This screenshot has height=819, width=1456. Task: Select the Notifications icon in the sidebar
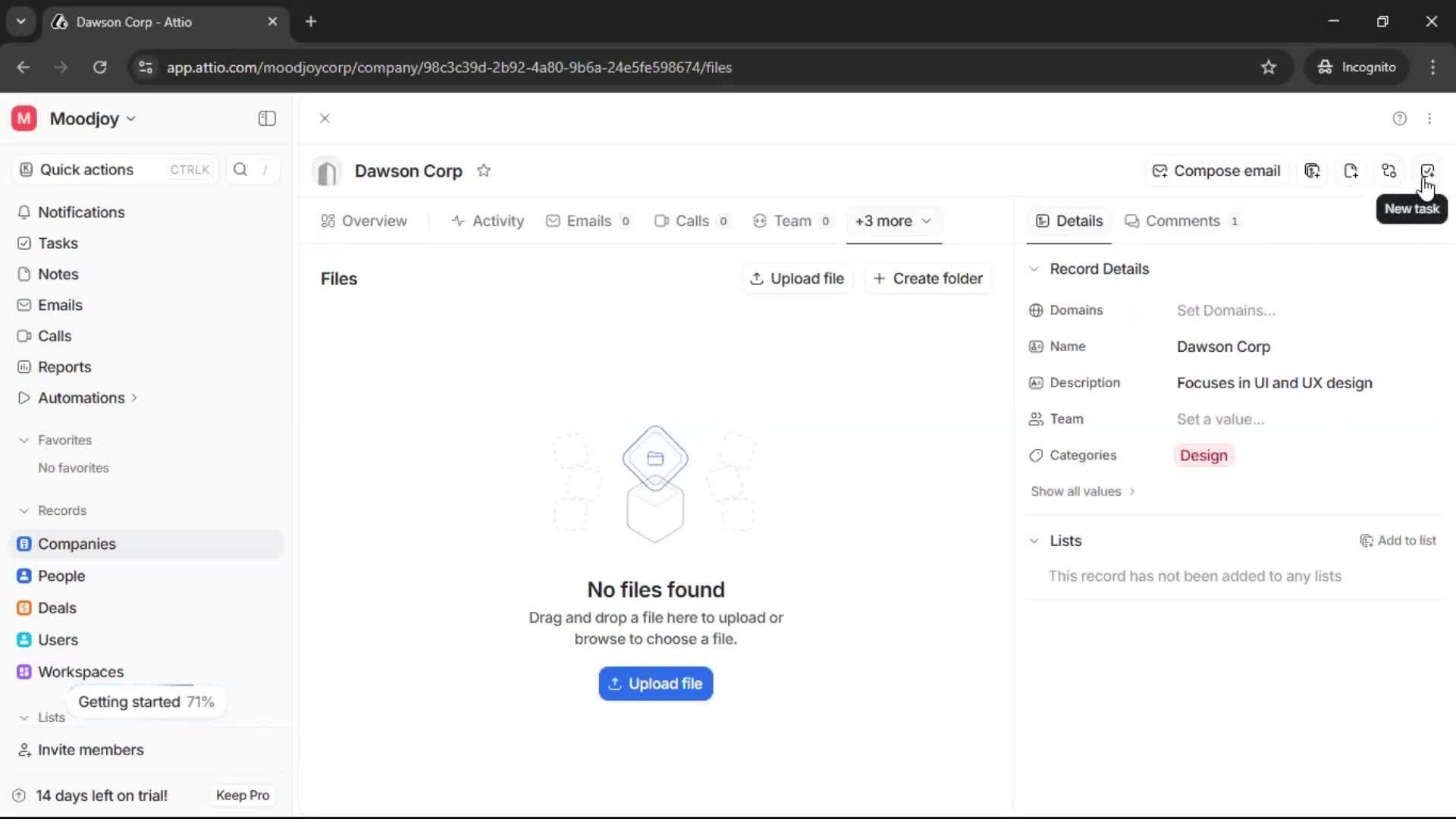pyautogui.click(x=24, y=212)
